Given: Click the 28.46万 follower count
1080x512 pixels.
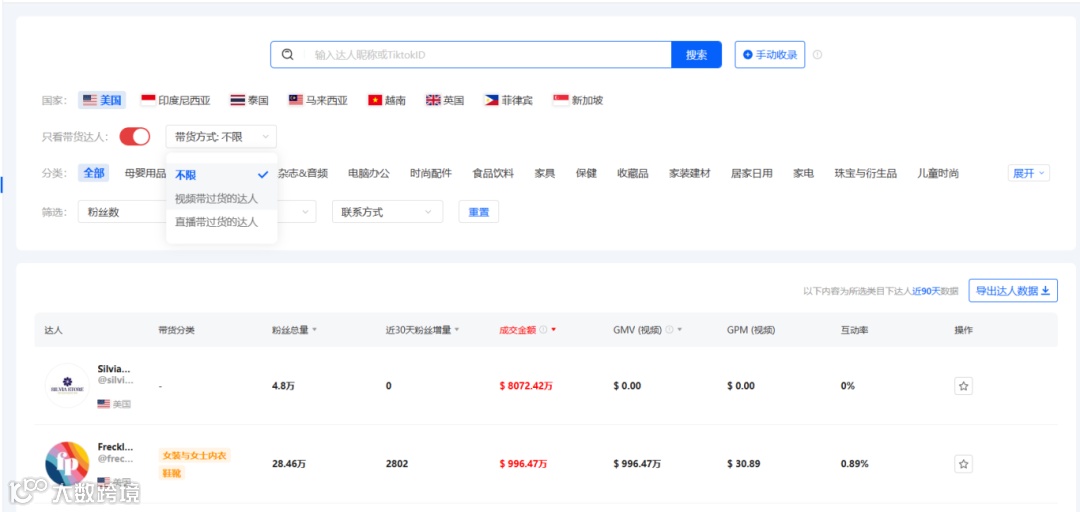Looking at the screenshot, I should click(x=289, y=464).
